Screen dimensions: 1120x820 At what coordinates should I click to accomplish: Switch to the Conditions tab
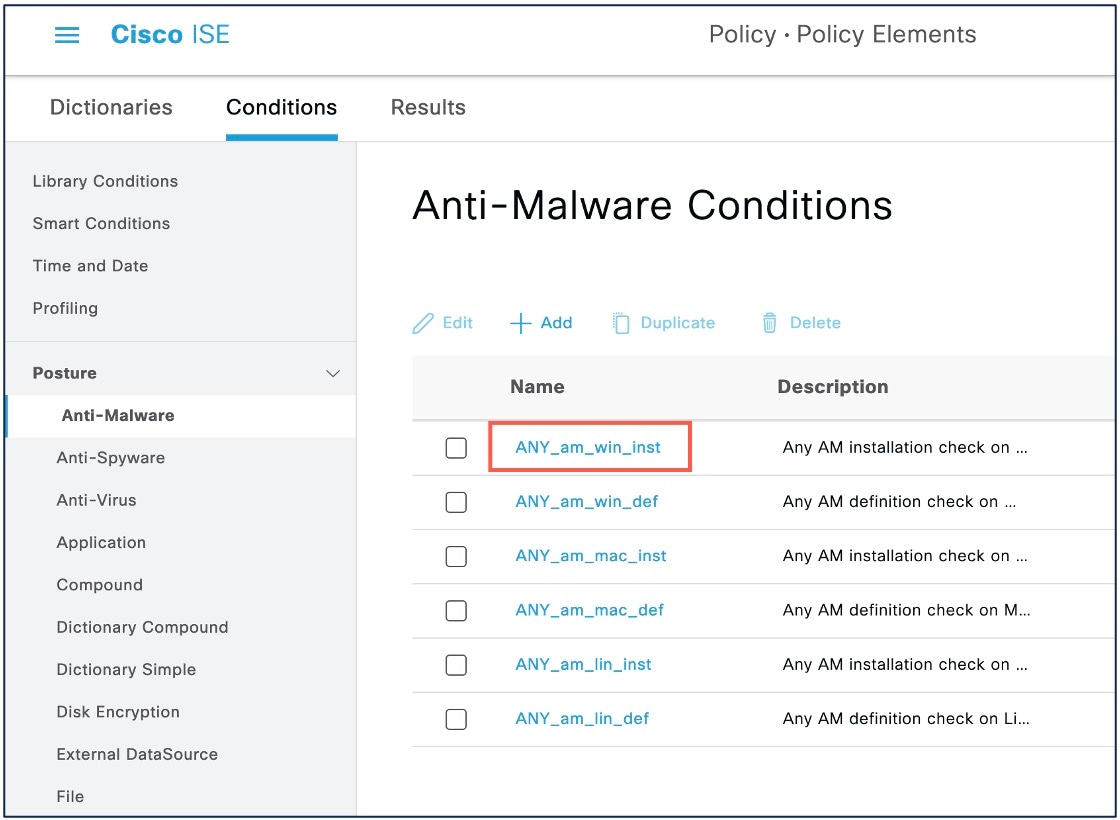[281, 107]
